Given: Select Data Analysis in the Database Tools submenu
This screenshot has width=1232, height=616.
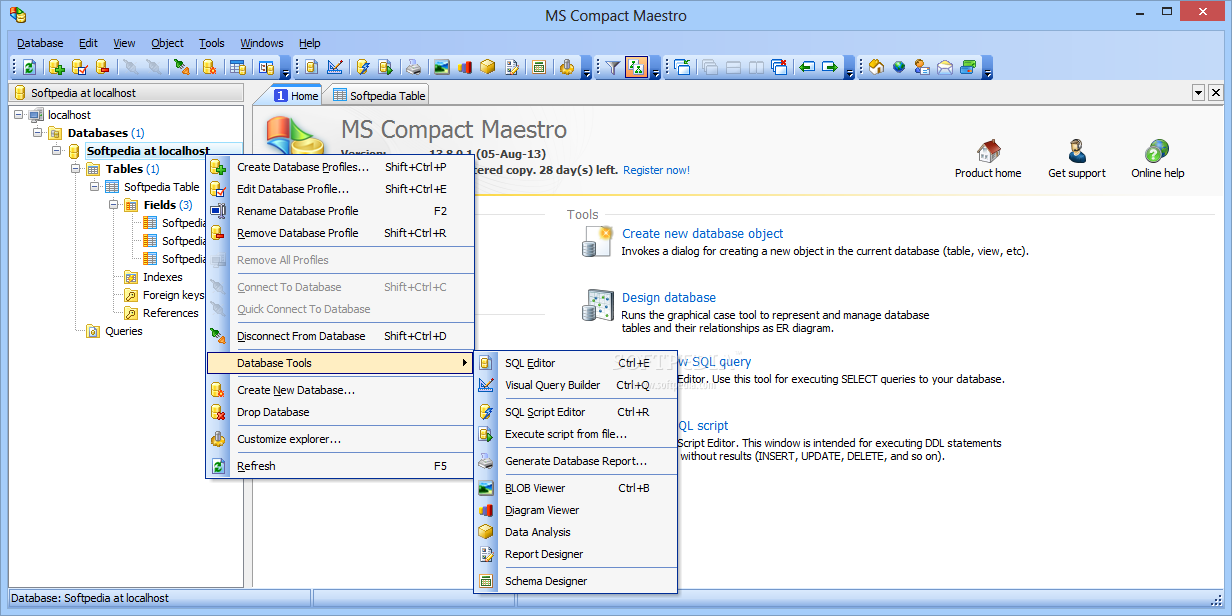Looking at the screenshot, I should [x=576, y=532].
